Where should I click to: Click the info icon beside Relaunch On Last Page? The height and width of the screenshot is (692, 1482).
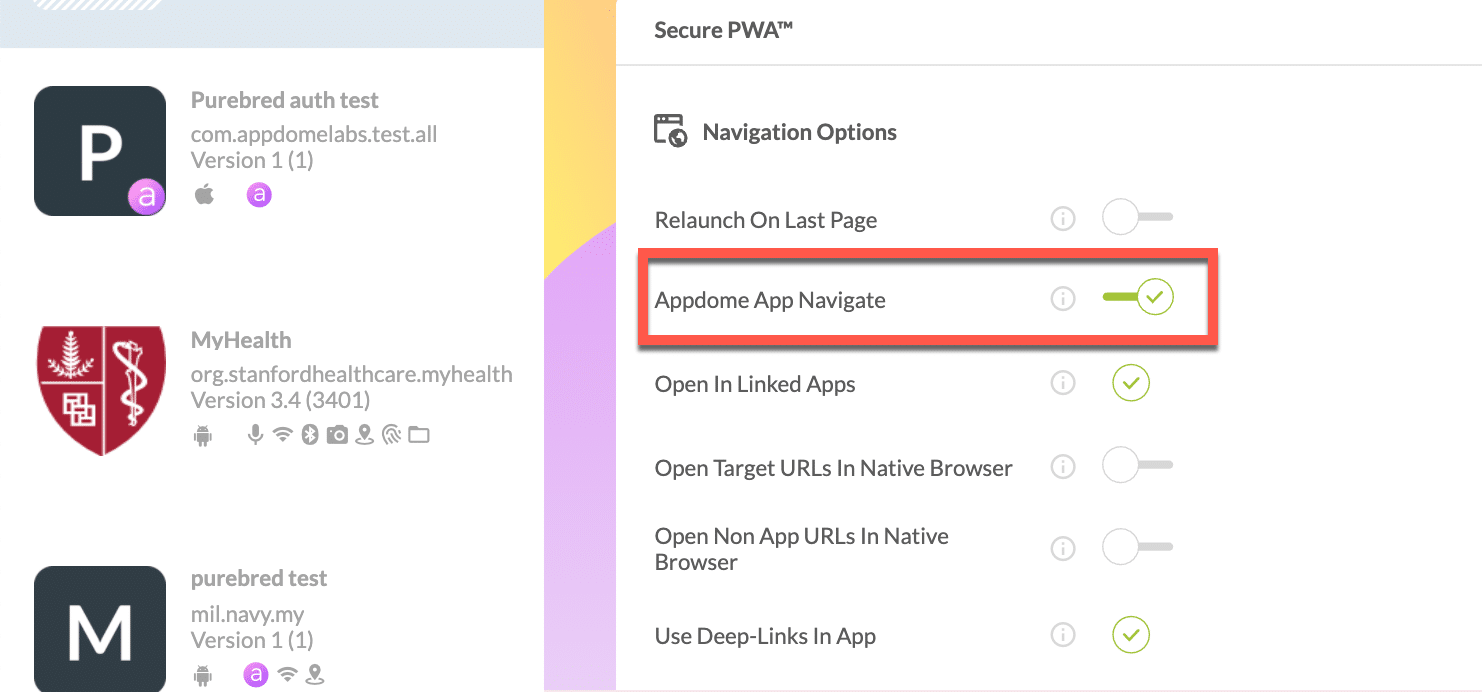(1063, 217)
